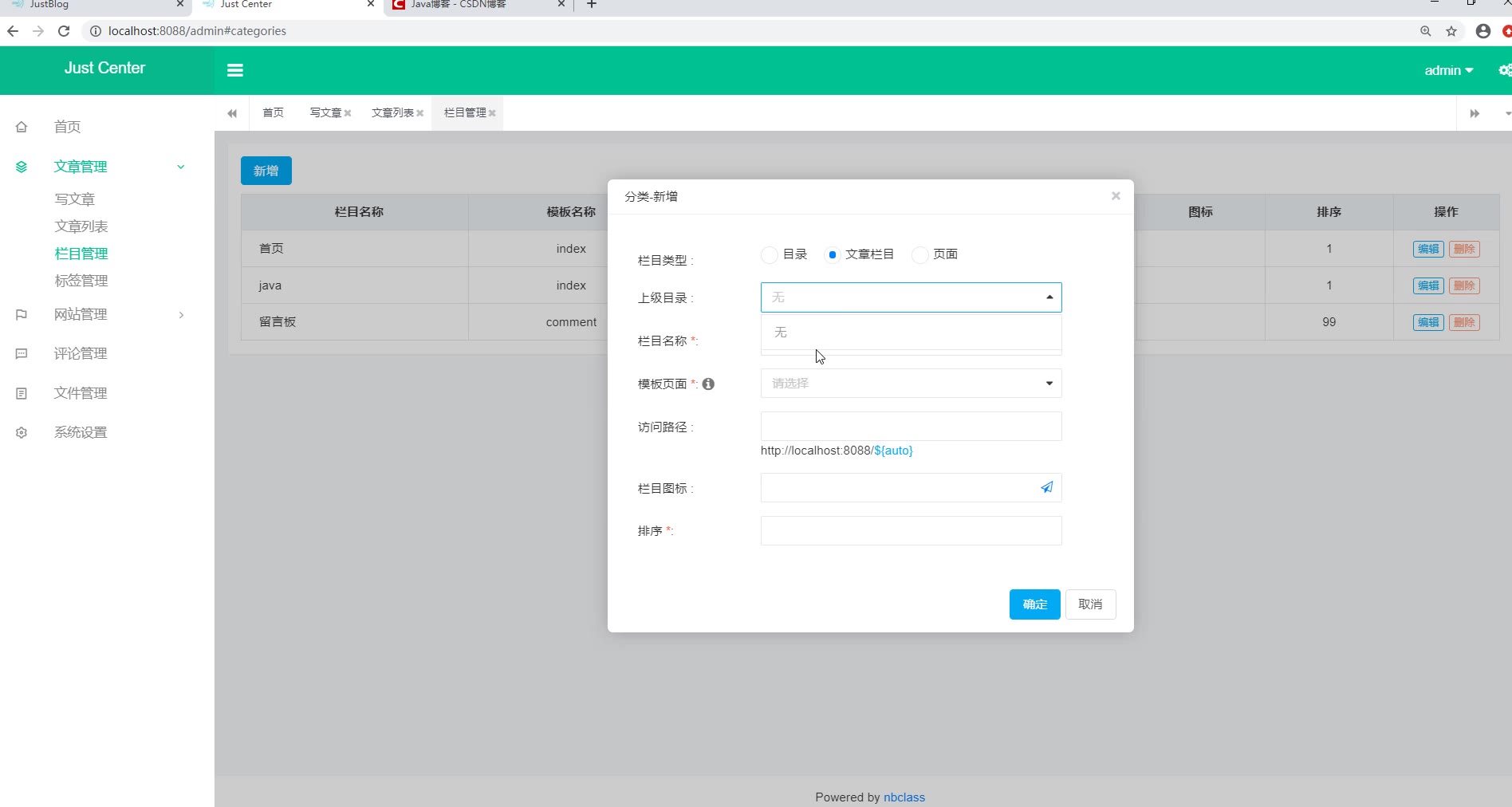1512x807 pixels.
Task: Click the home icon beside 首页 in sidebar
Action: pyautogui.click(x=22, y=127)
